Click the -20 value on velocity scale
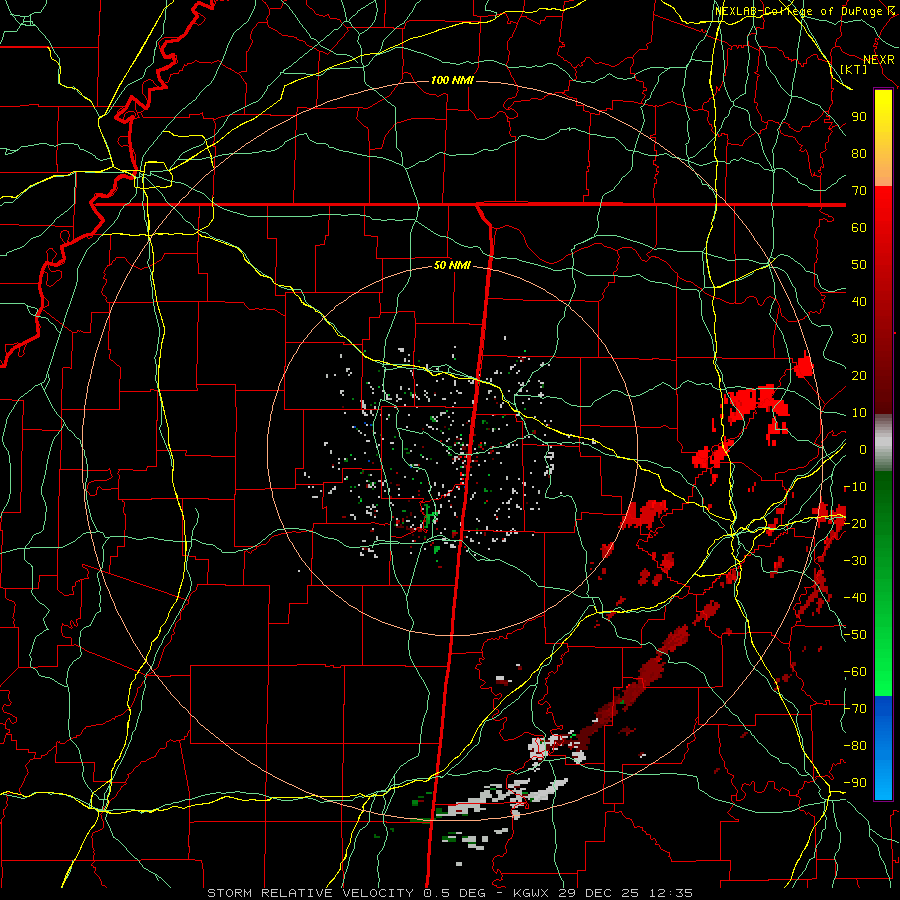Image resolution: width=900 pixels, height=900 pixels. pyautogui.click(x=855, y=523)
